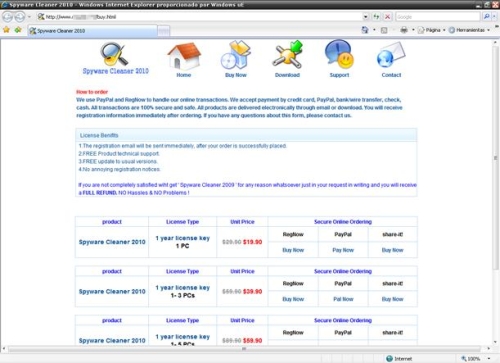Open the zoom level dropdown arrow
This screenshot has height=363, width=500.
pyautogui.click(x=489, y=359)
